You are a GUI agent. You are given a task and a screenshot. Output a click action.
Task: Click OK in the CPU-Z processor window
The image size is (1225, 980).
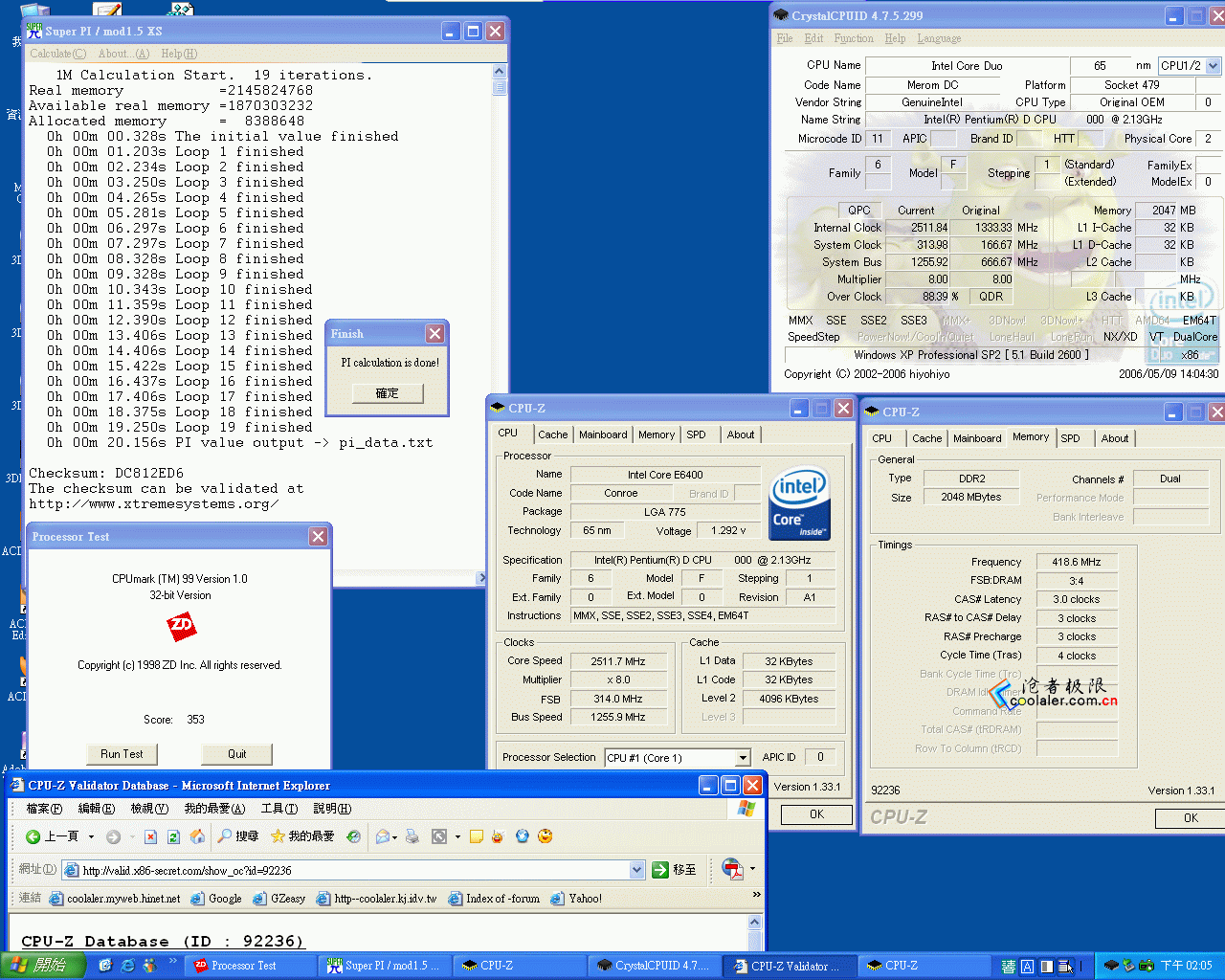point(816,814)
